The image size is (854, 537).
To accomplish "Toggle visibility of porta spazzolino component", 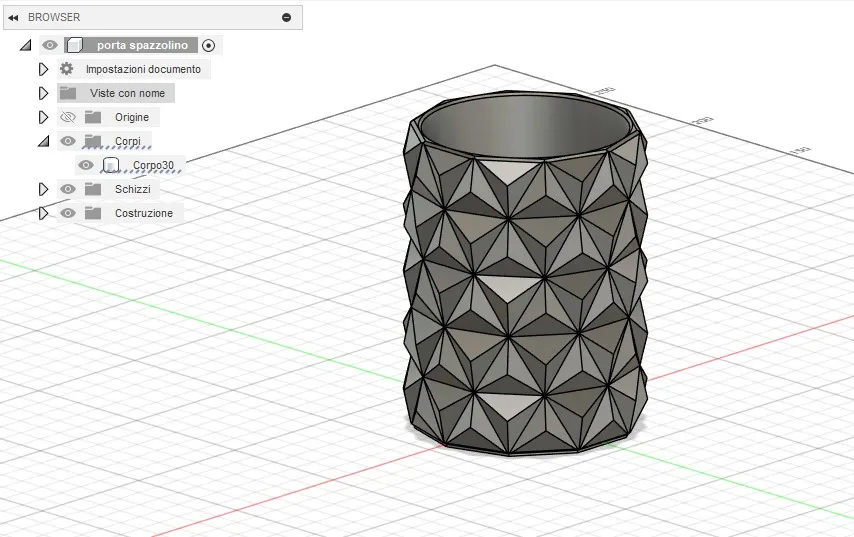I will (50, 45).
